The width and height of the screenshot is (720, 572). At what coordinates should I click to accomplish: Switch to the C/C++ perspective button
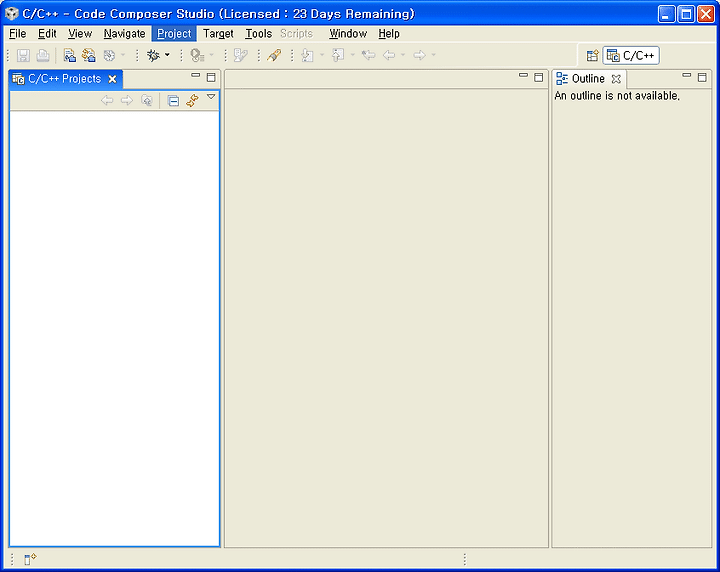click(x=631, y=56)
